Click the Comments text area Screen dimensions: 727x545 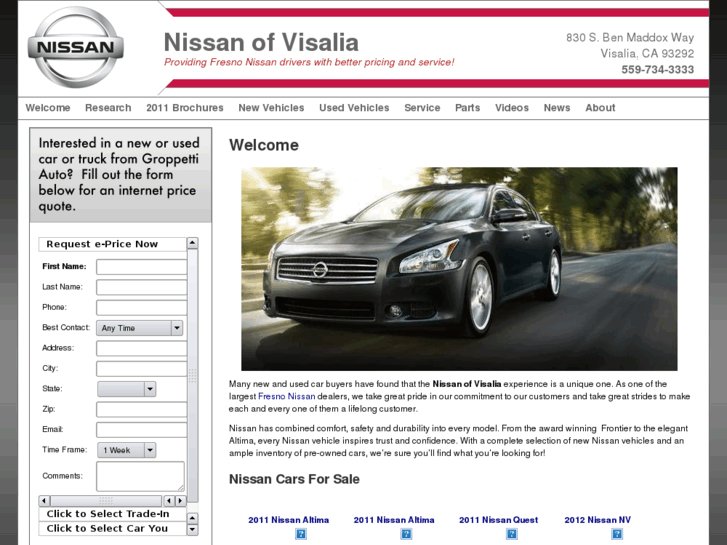coord(140,476)
